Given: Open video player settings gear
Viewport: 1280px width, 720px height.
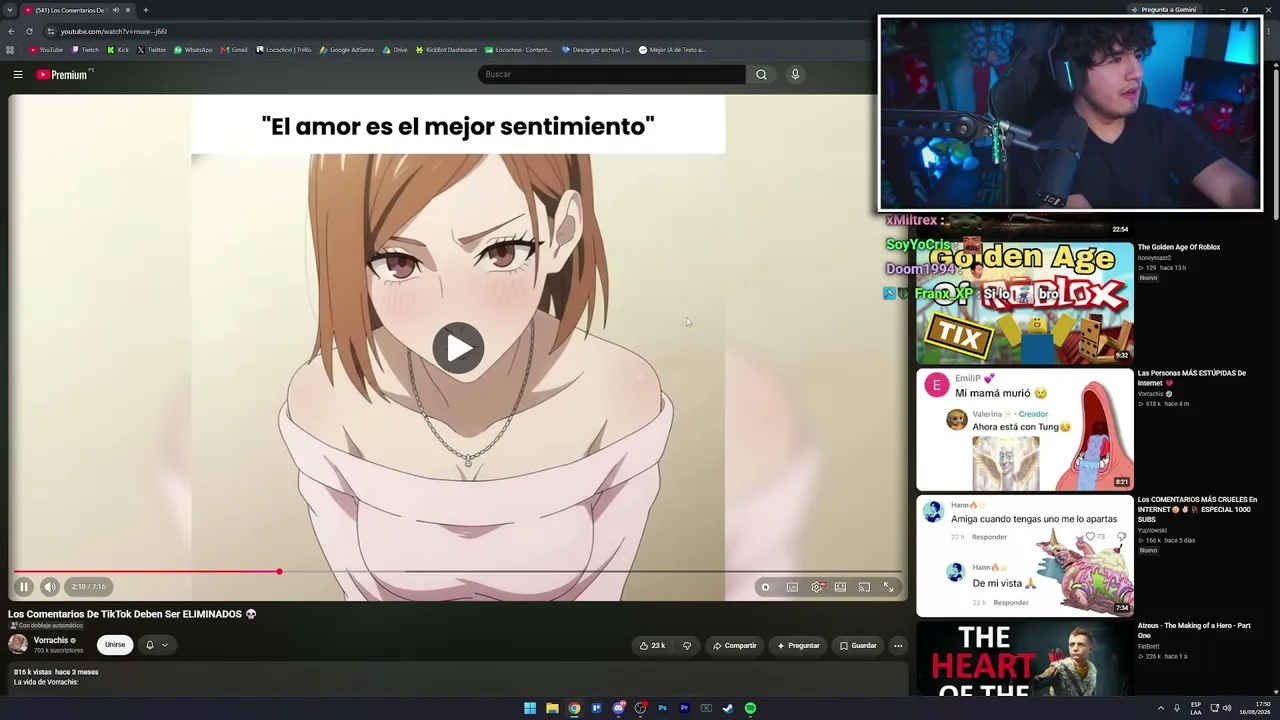Looking at the screenshot, I should [817, 587].
